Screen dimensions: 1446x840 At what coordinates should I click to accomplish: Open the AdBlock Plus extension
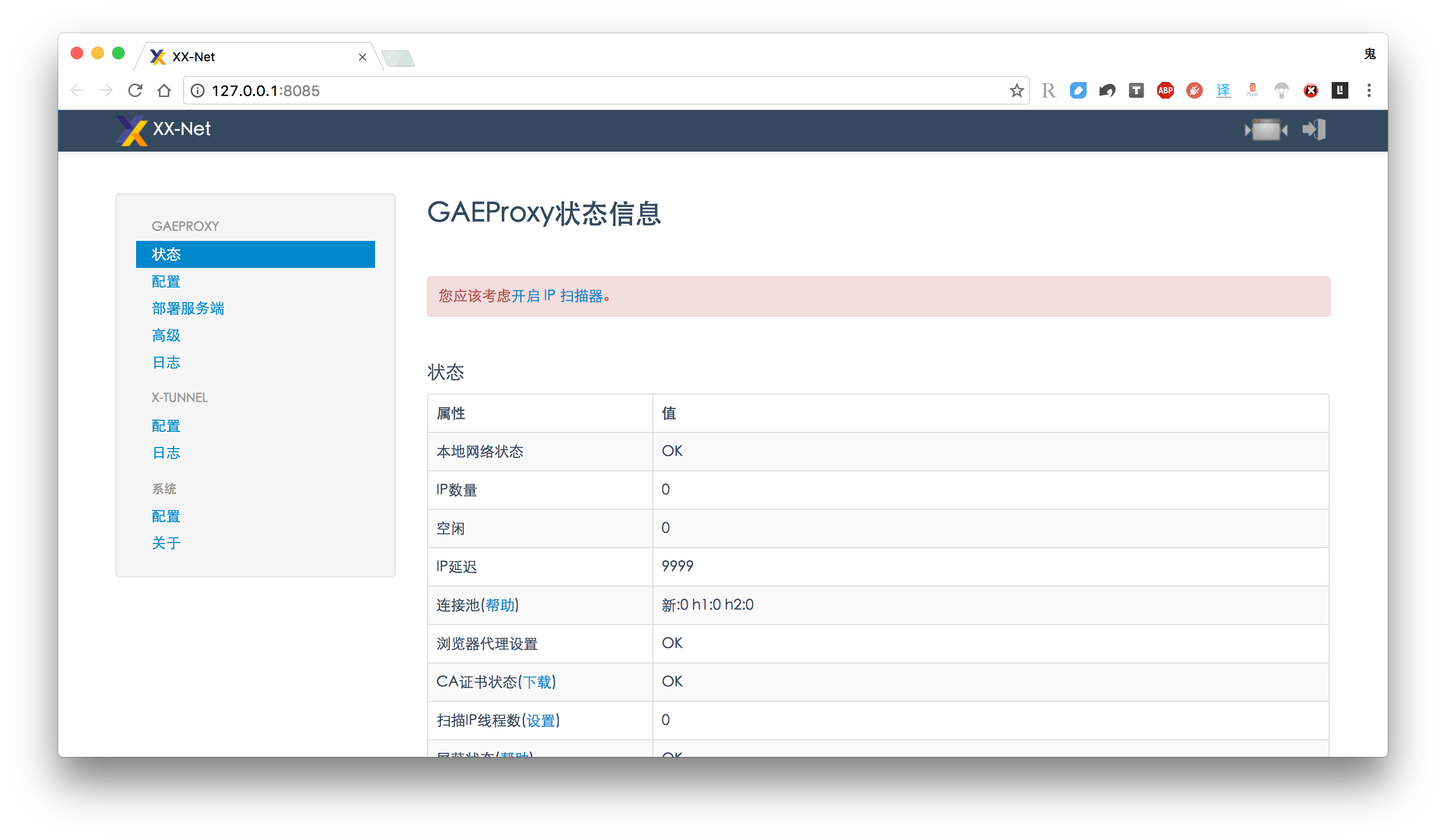click(1165, 91)
